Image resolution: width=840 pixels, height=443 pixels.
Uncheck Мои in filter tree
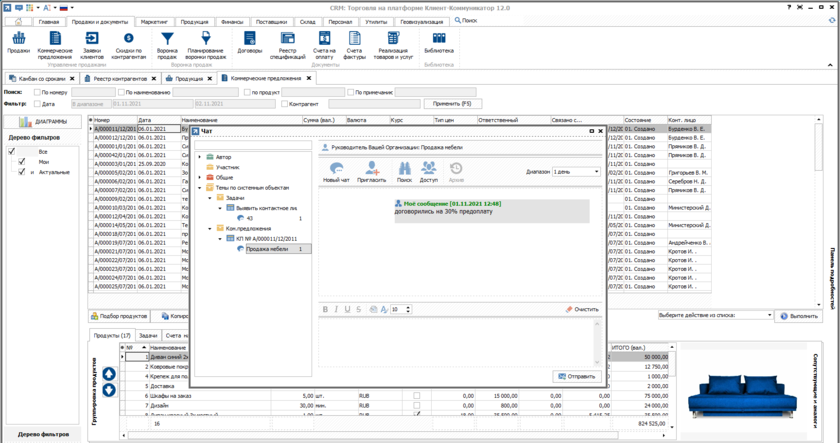(22, 161)
